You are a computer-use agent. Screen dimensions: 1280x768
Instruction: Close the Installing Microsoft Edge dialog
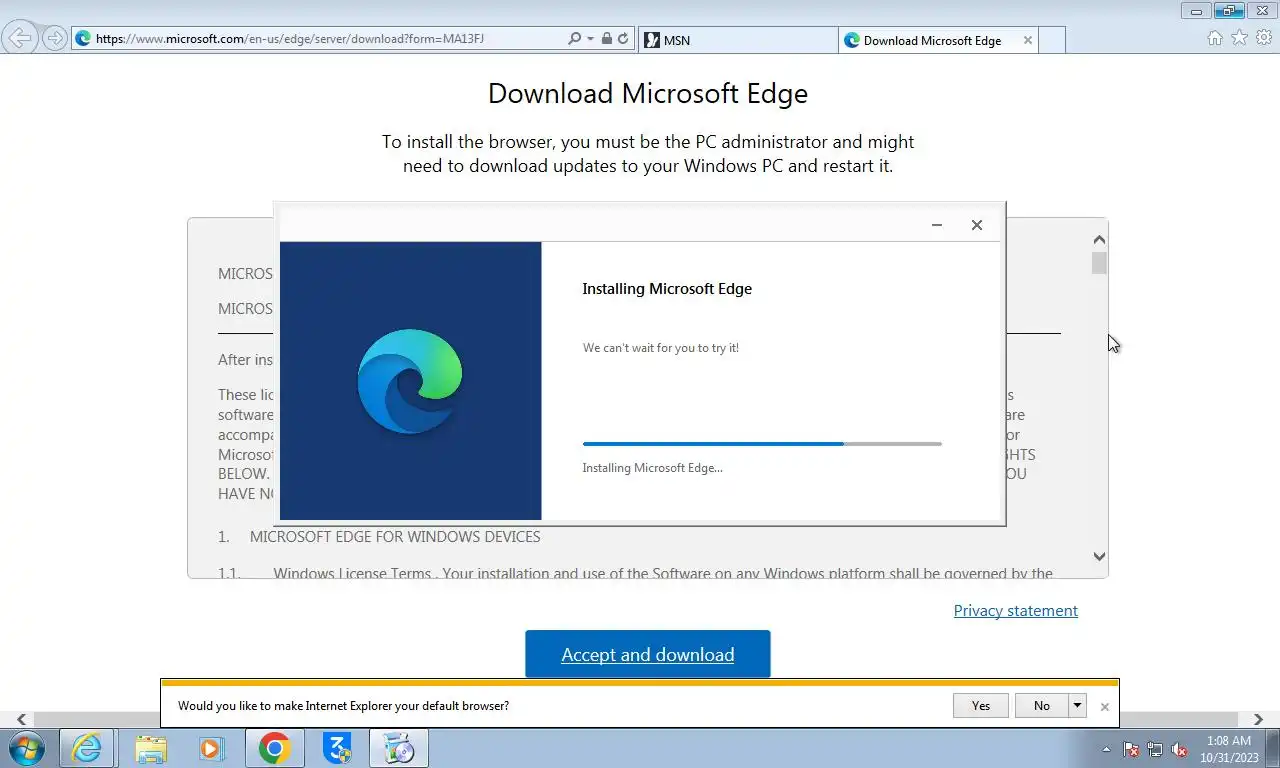(977, 225)
